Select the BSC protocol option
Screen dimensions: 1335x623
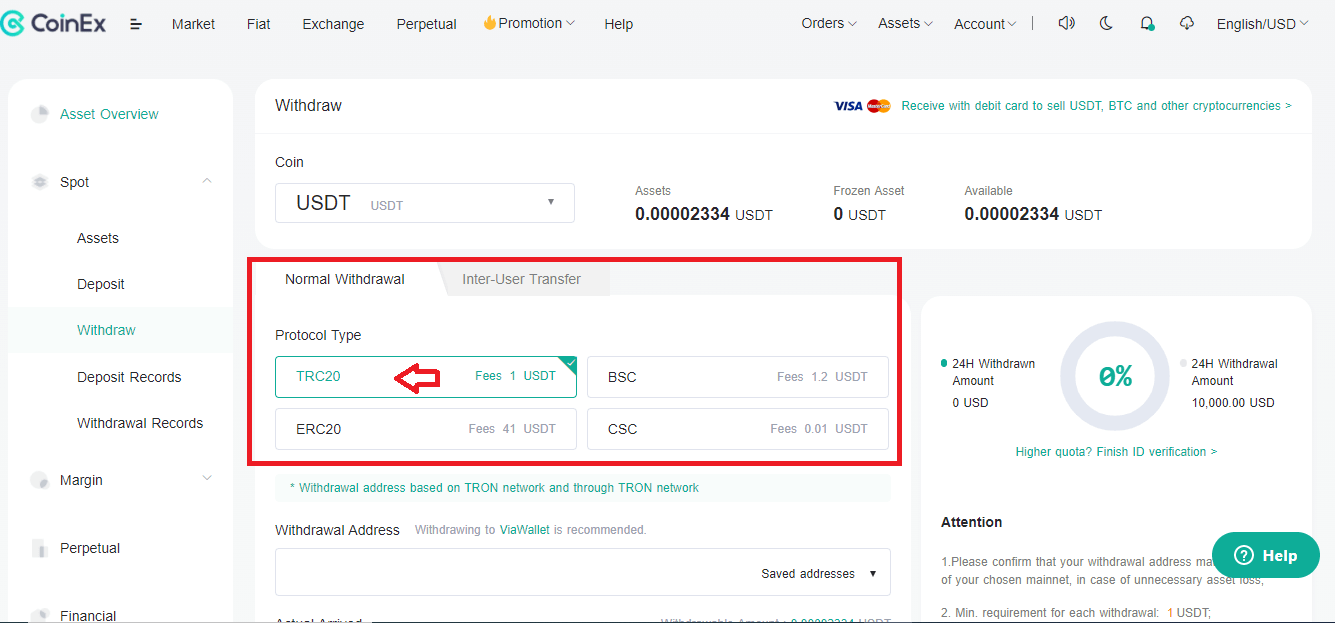coord(738,377)
